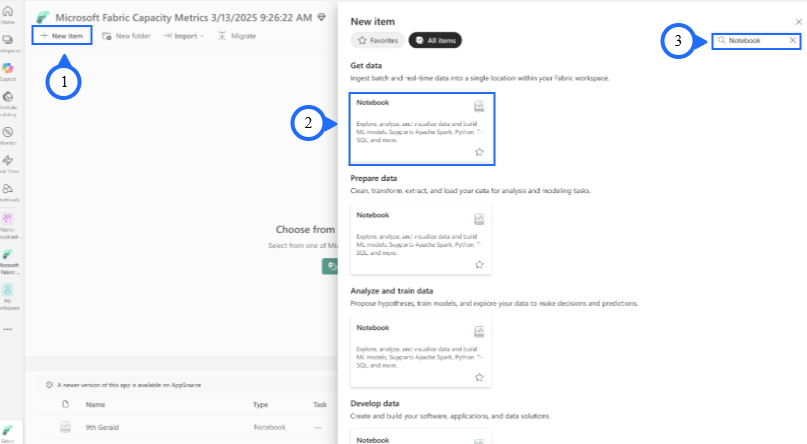Switch to the Favorites filter tab
Screen dimensions: 807x444
coord(377,41)
